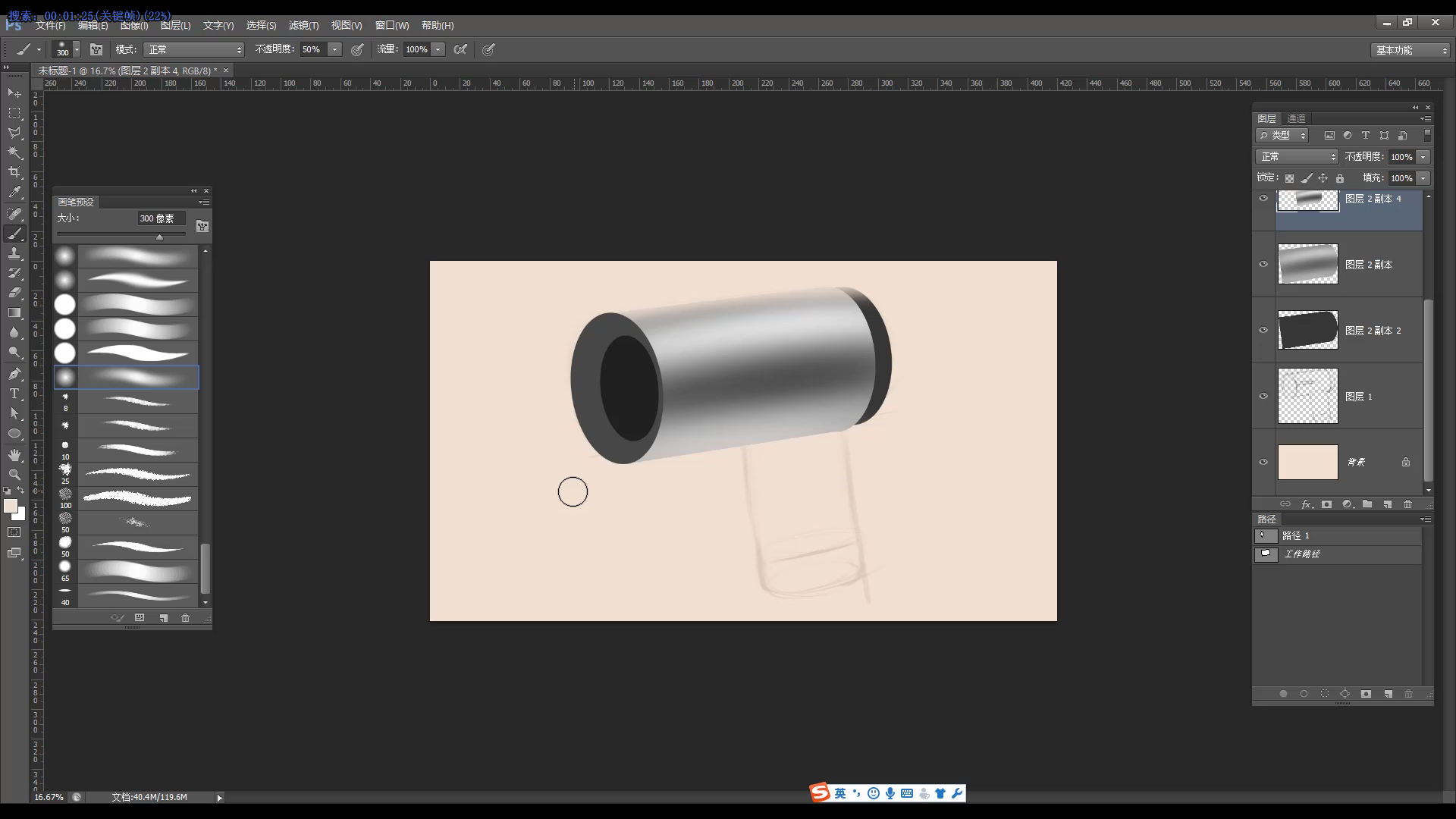
Task: Open layer styles with the fx icon
Action: click(1308, 504)
